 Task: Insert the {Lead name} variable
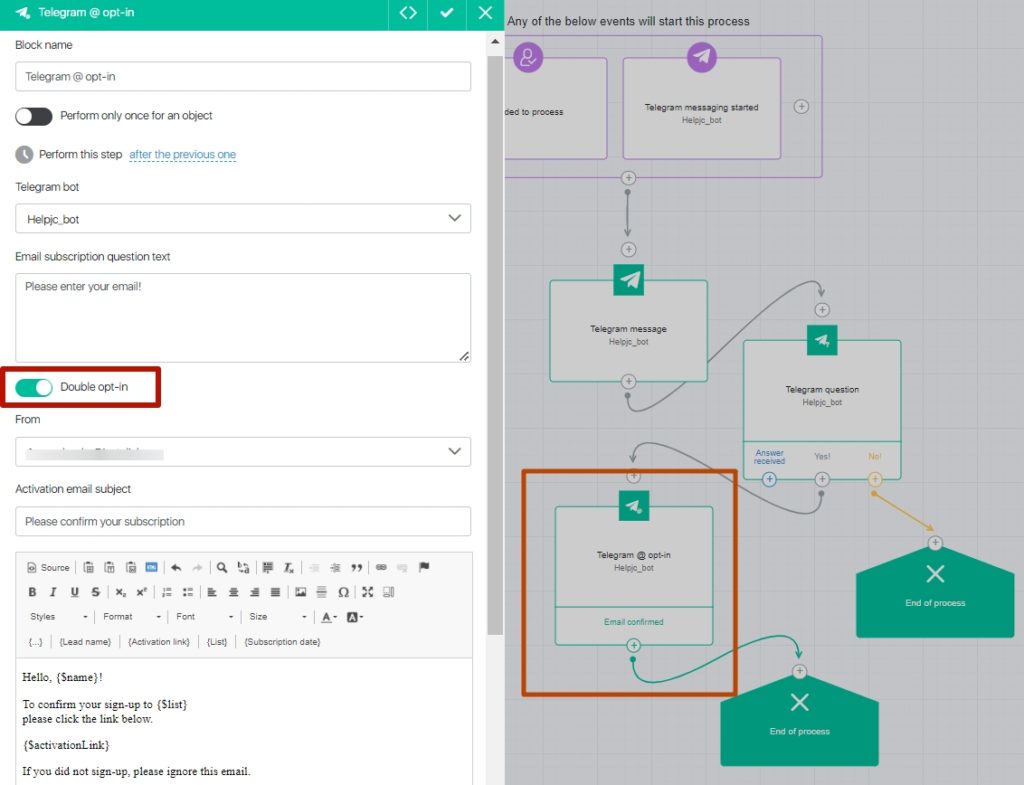click(85, 642)
